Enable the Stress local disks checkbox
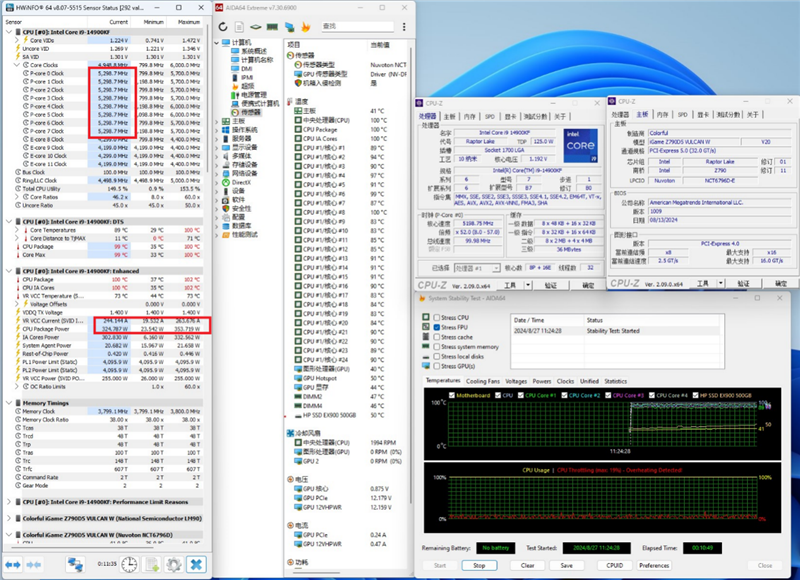Screen dimensions: 800x580 (x=437, y=357)
